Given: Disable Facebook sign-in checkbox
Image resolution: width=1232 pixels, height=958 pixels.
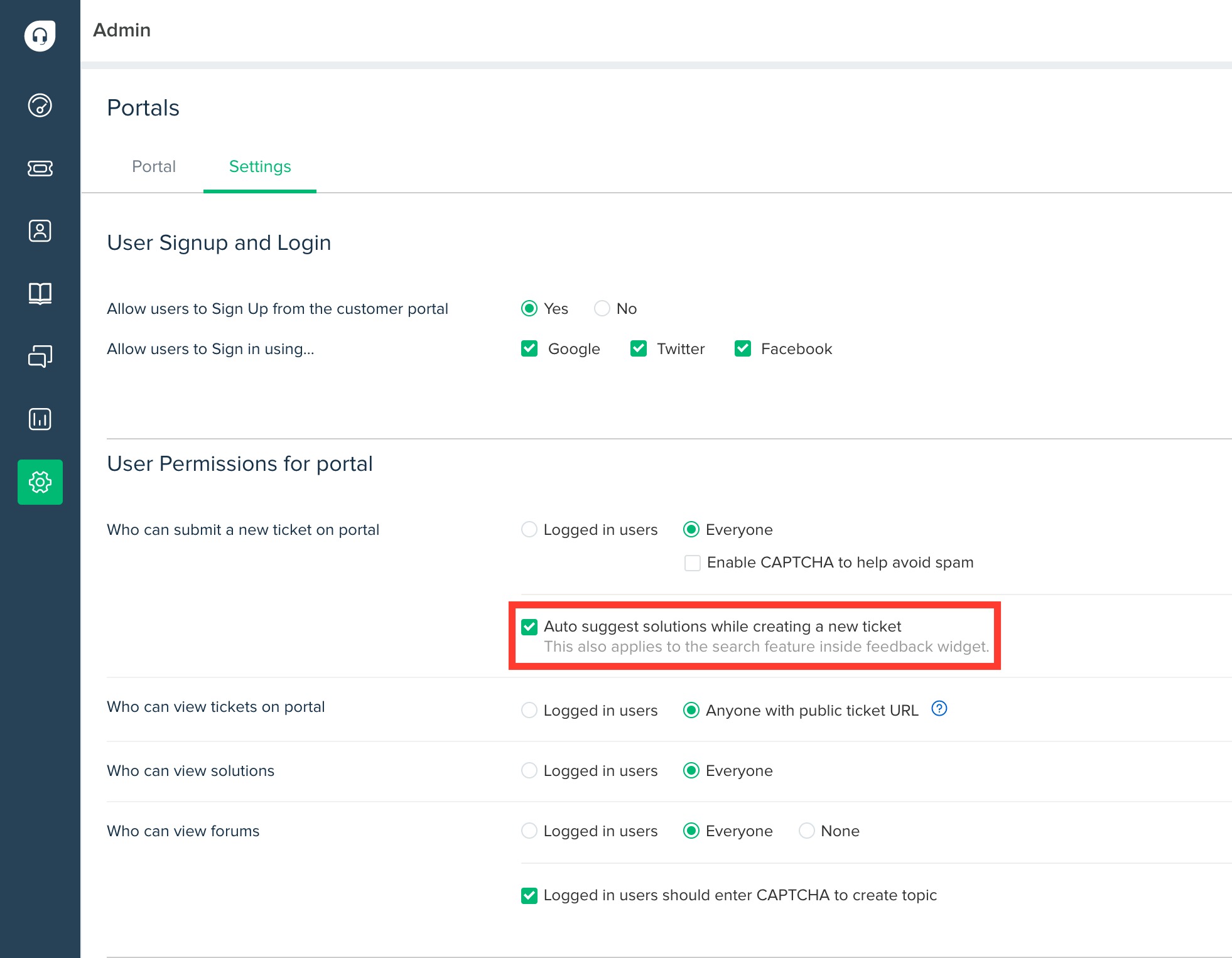Looking at the screenshot, I should point(743,348).
